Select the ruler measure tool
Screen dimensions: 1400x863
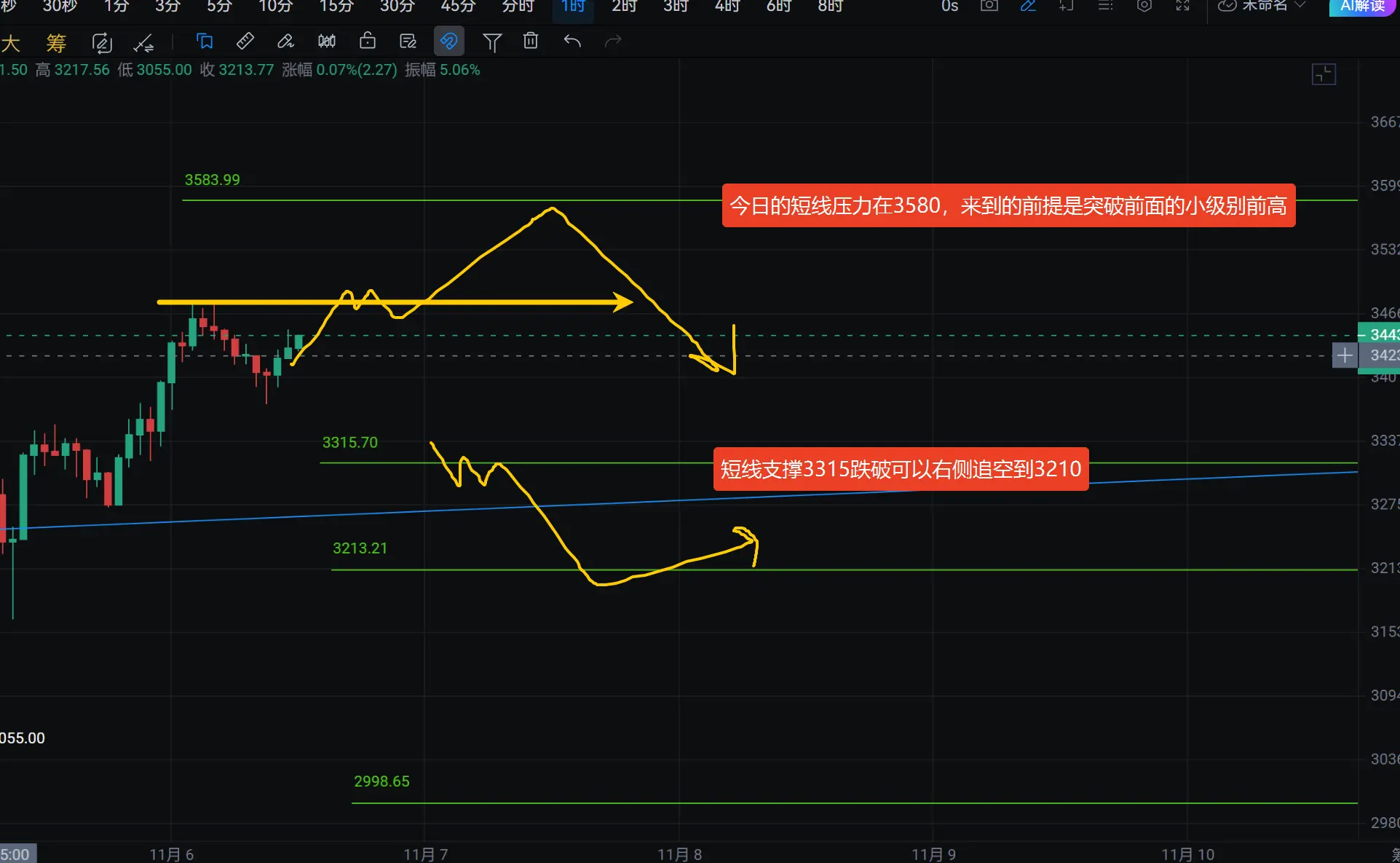245,42
